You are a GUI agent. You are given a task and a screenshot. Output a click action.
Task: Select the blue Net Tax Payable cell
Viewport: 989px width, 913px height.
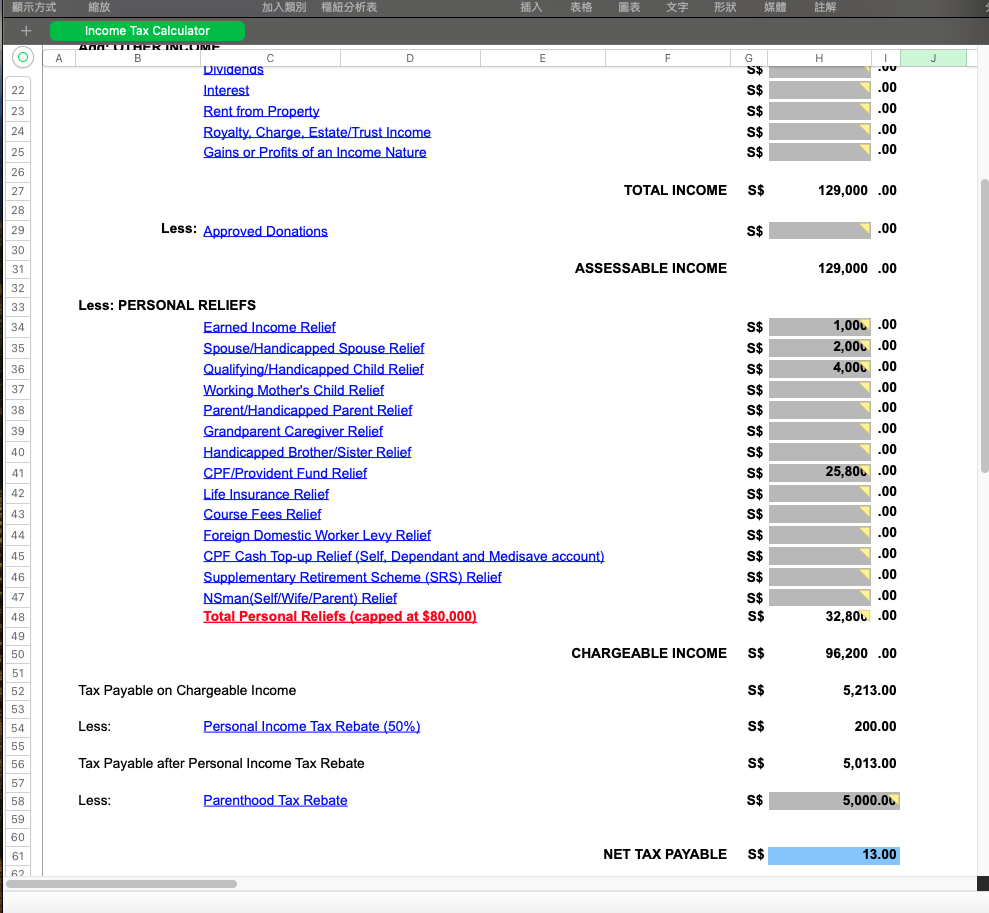point(834,855)
